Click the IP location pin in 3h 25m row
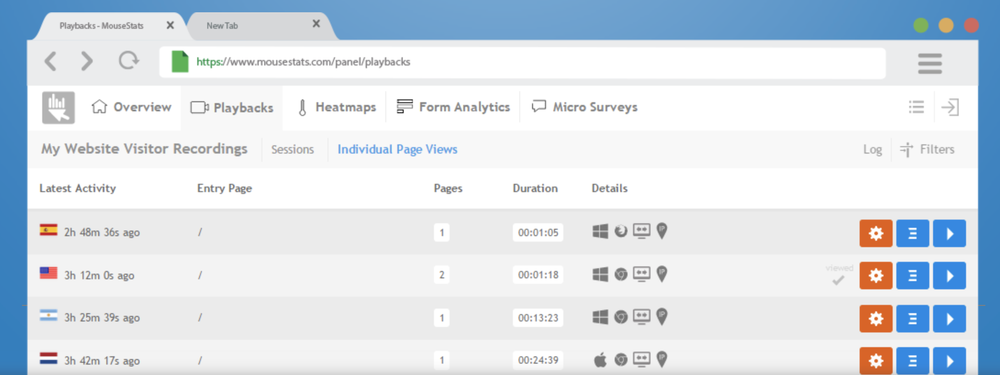The height and width of the screenshot is (375, 1000). click(662, 317)
